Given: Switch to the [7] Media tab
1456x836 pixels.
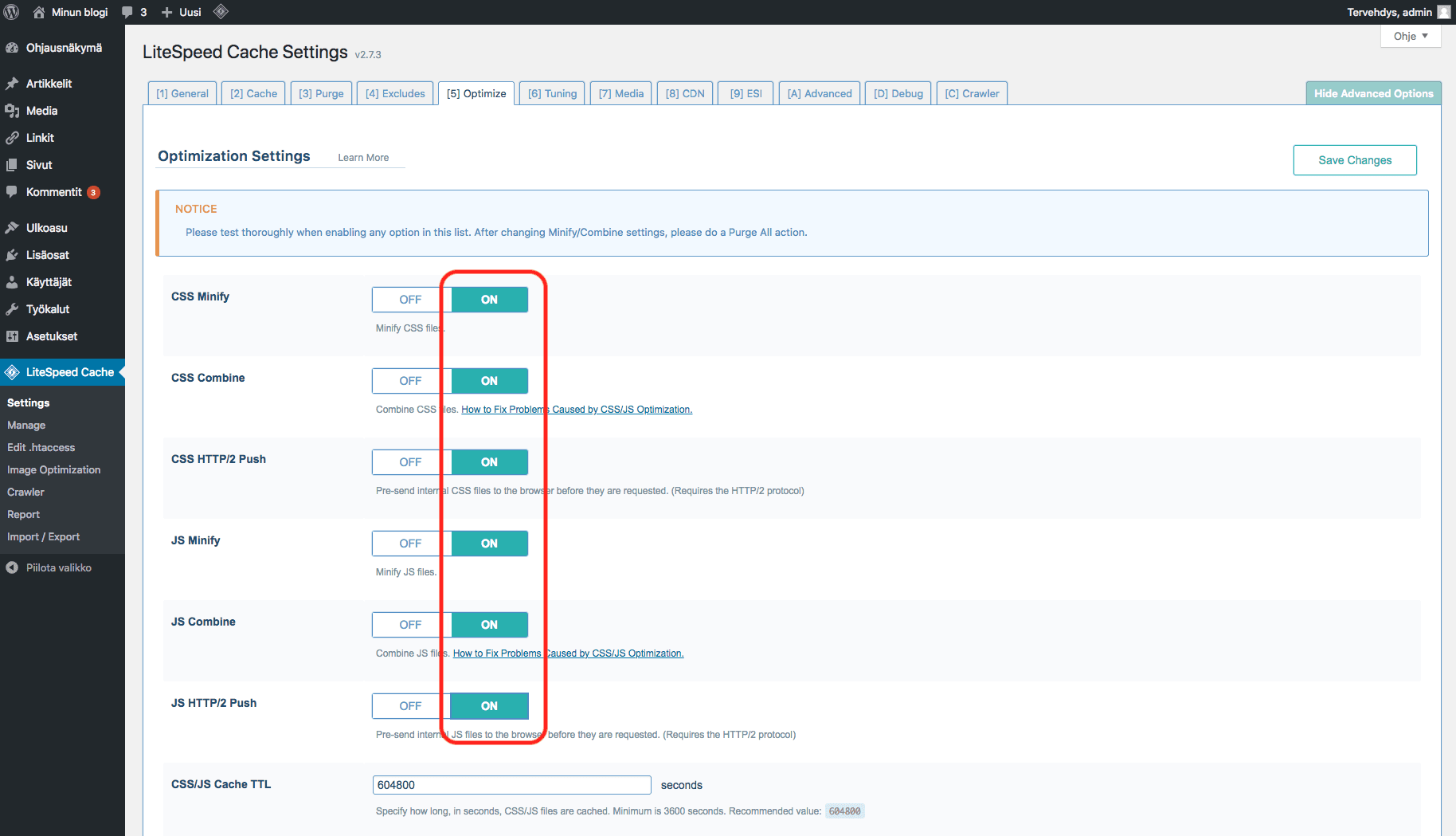Looking at the screenshot, I should (x=621, y=93).
